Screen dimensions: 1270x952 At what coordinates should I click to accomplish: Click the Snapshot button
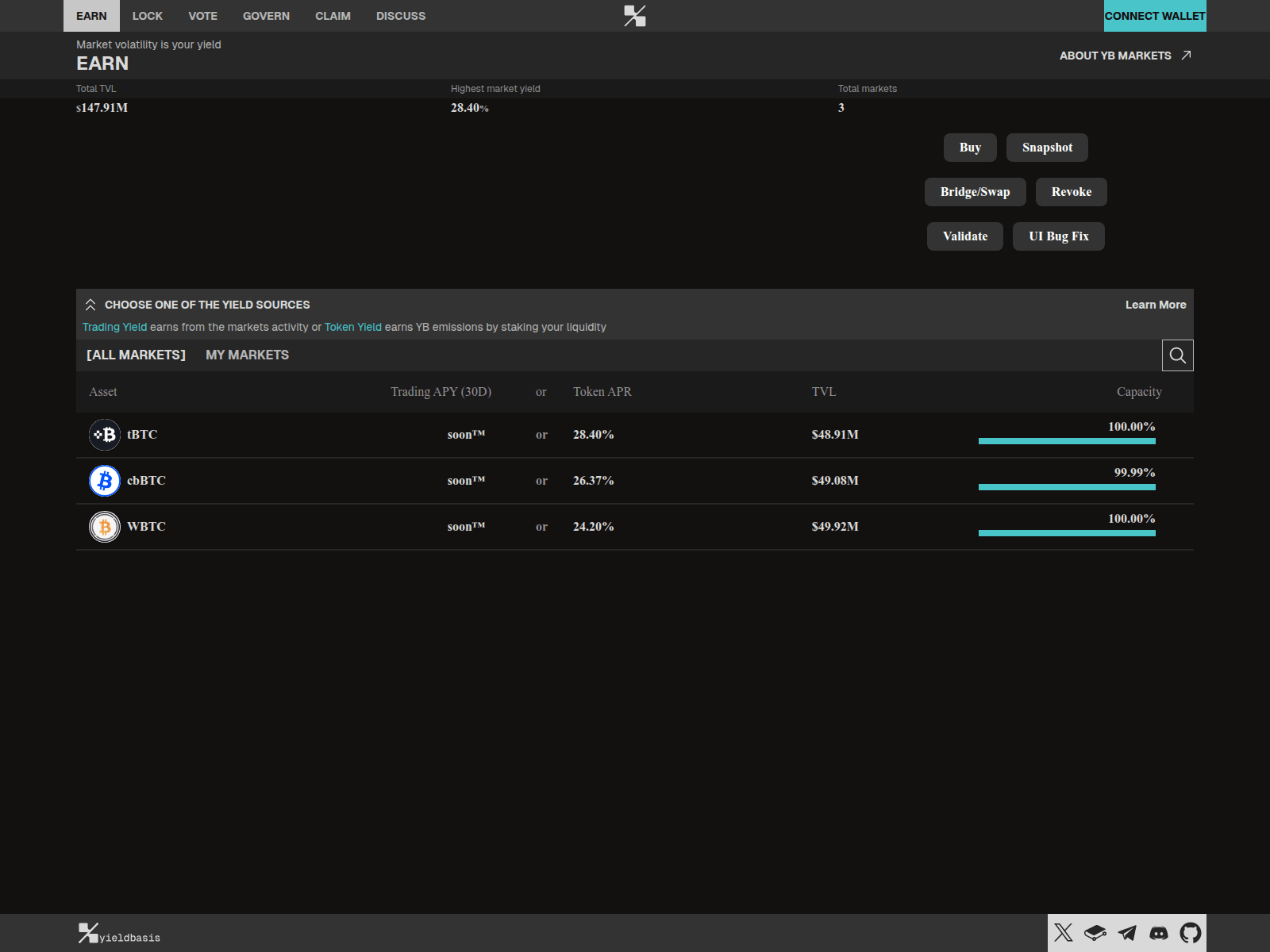click(x=1047, y=148)
